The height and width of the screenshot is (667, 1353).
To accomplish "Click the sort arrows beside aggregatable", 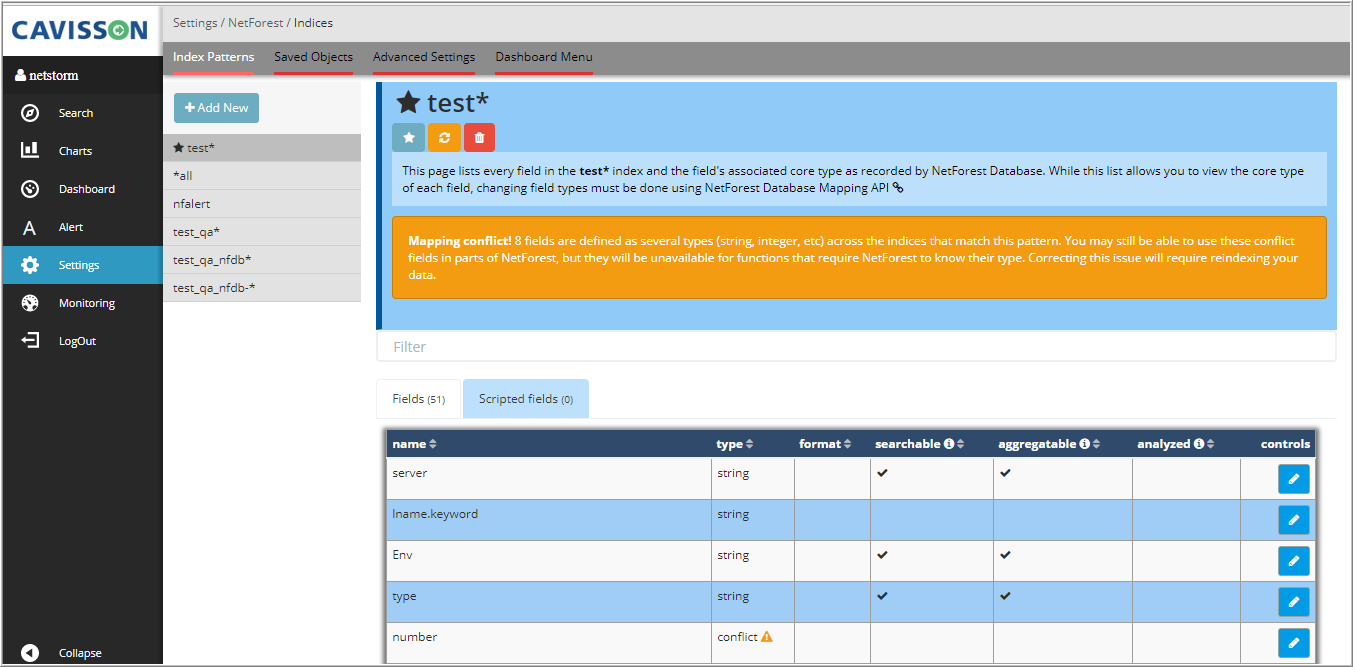I will (1096, 444).
